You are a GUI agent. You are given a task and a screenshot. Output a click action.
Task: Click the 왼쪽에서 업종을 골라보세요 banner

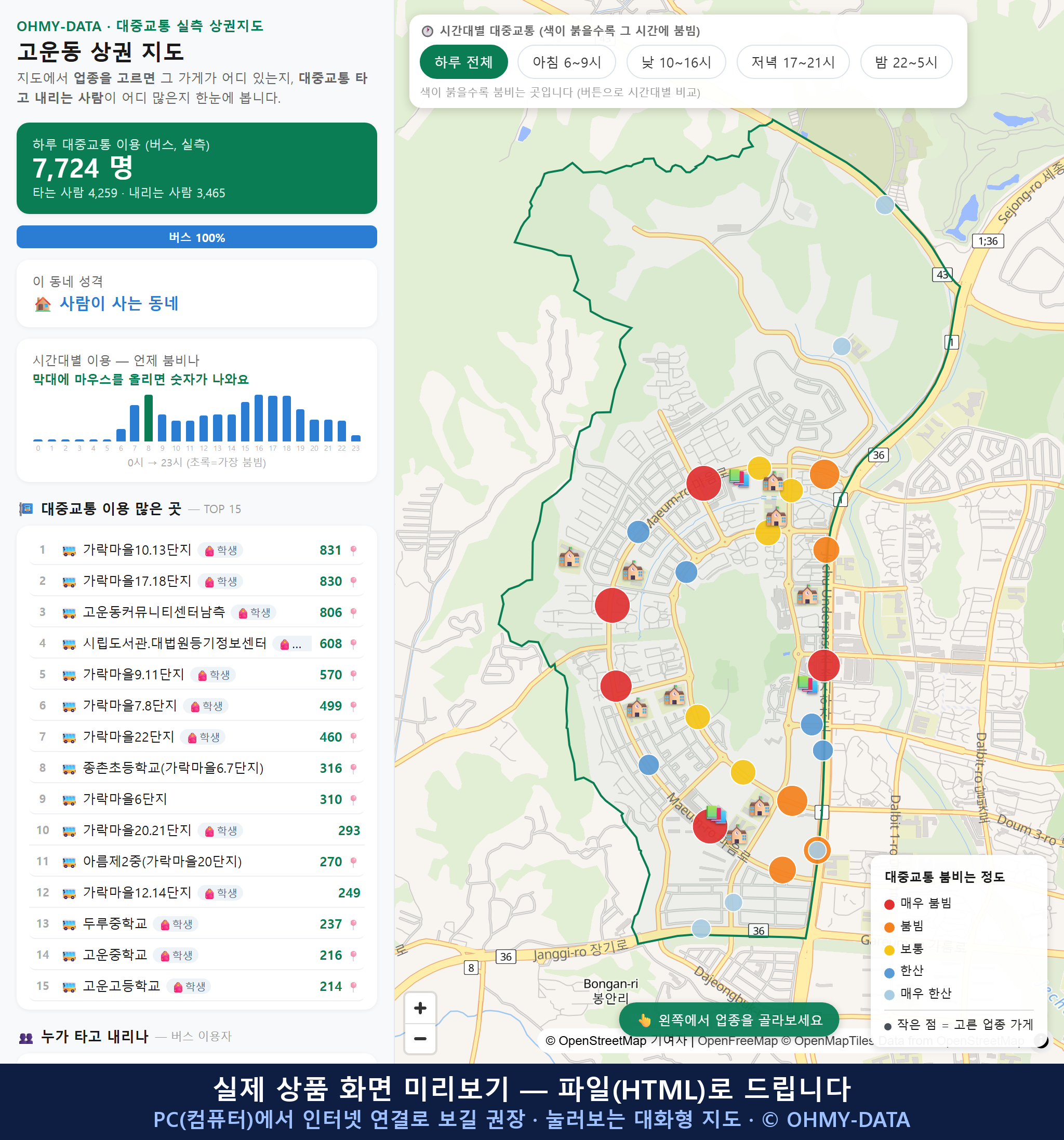(729, 1020)
